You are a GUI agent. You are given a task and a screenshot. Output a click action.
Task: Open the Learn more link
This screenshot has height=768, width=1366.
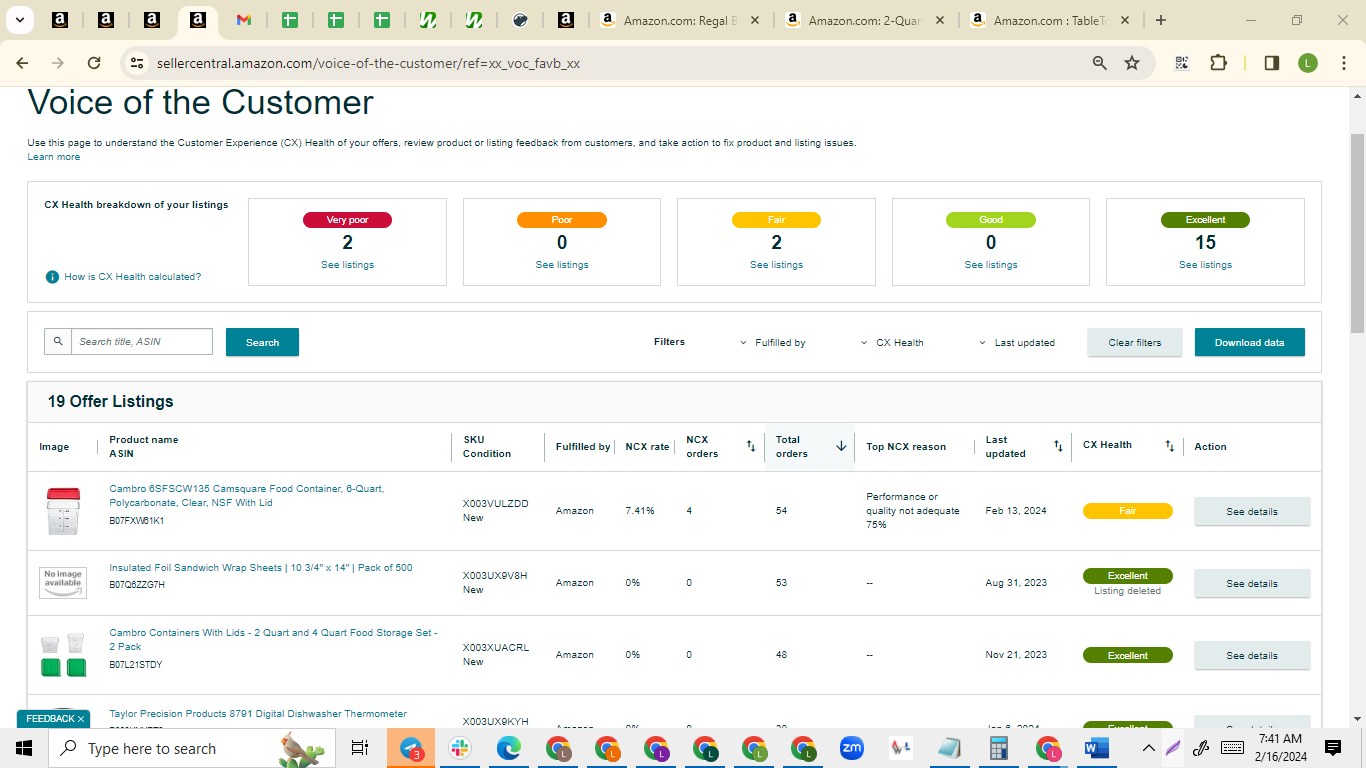(x=54, y=157)
